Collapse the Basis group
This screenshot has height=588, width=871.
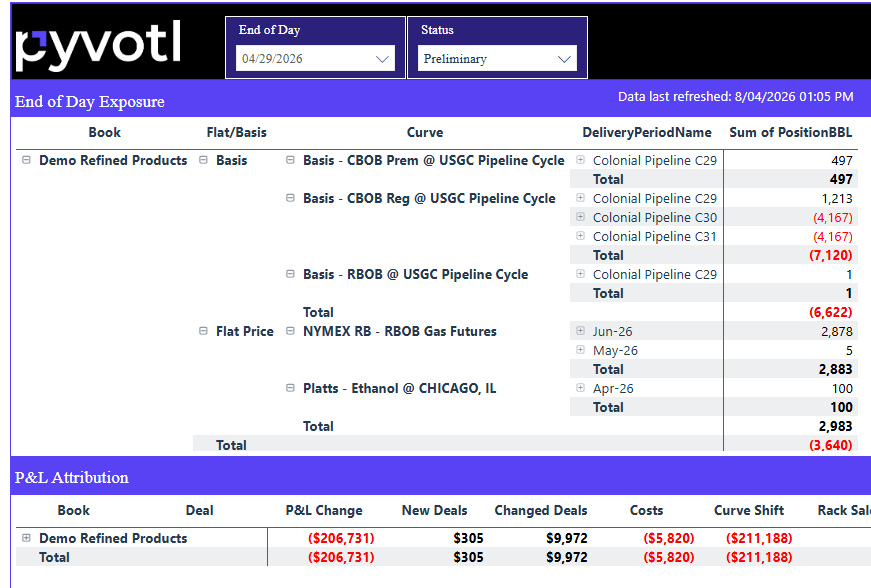pos(203,160)
